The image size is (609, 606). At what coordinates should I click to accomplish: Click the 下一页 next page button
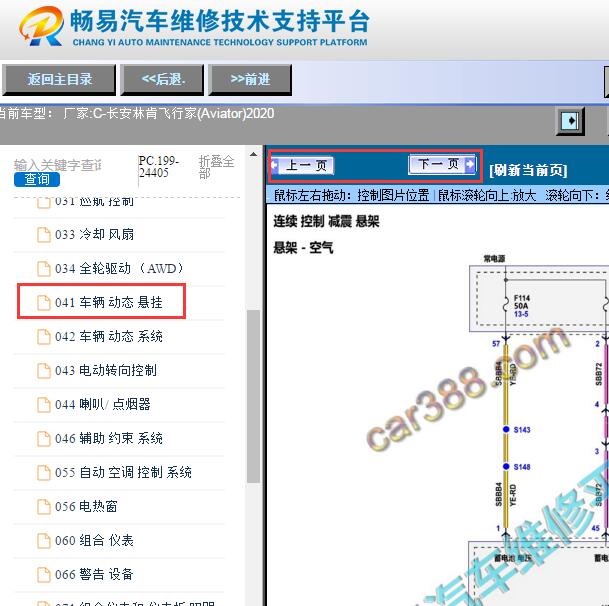pos(442,164)
